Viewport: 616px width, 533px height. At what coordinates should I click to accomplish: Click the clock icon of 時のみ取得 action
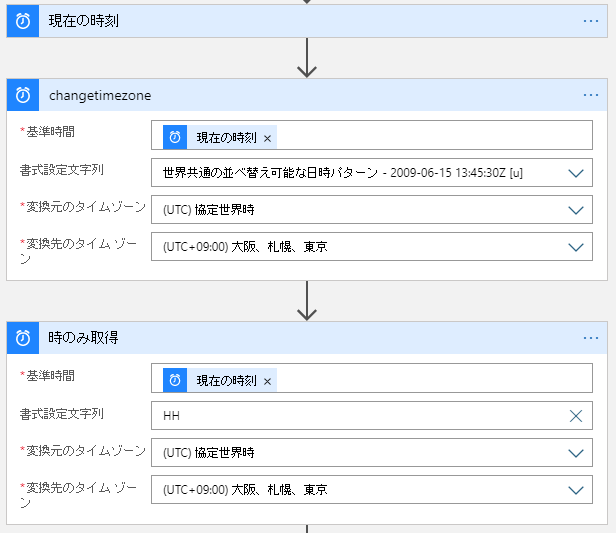point(23,338)
